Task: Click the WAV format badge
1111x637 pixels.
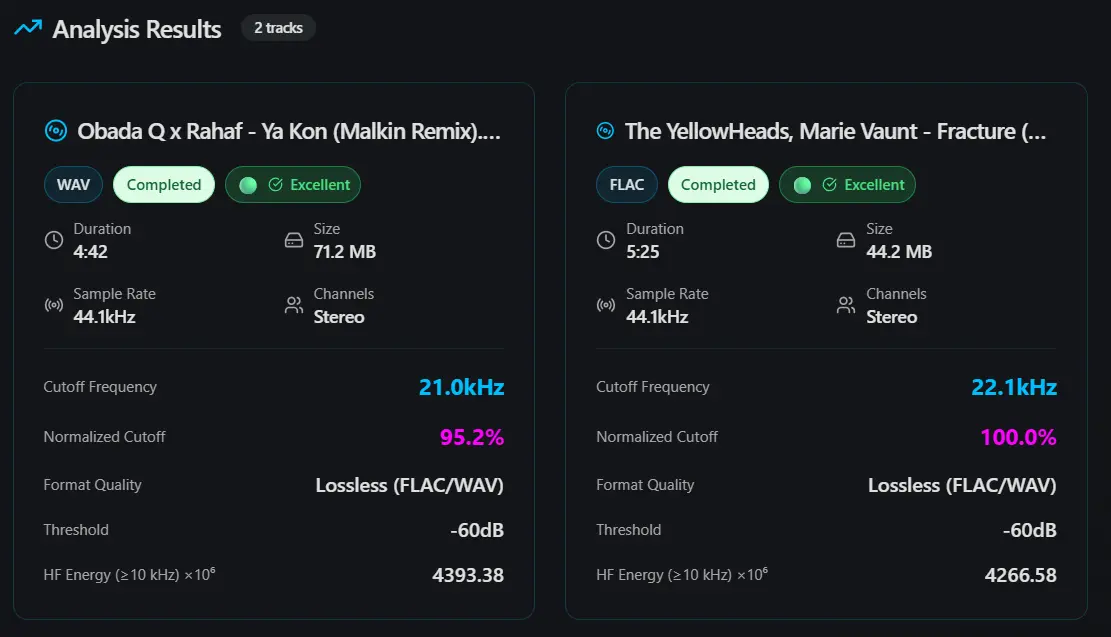Action: click(x=73, y=184)
